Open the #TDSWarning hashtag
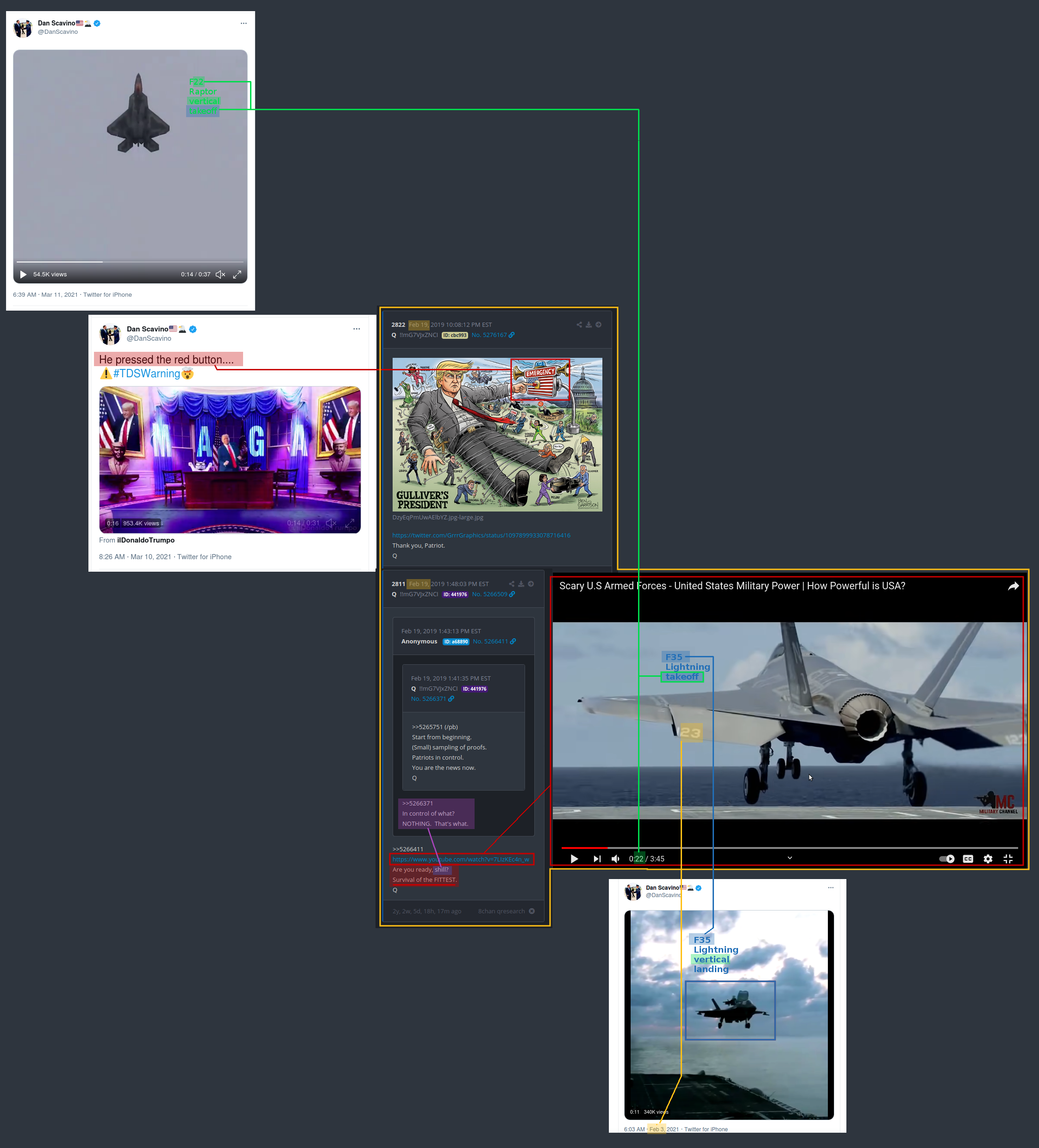Viewport: 1039px width, 1148px height. coord(146,374)
